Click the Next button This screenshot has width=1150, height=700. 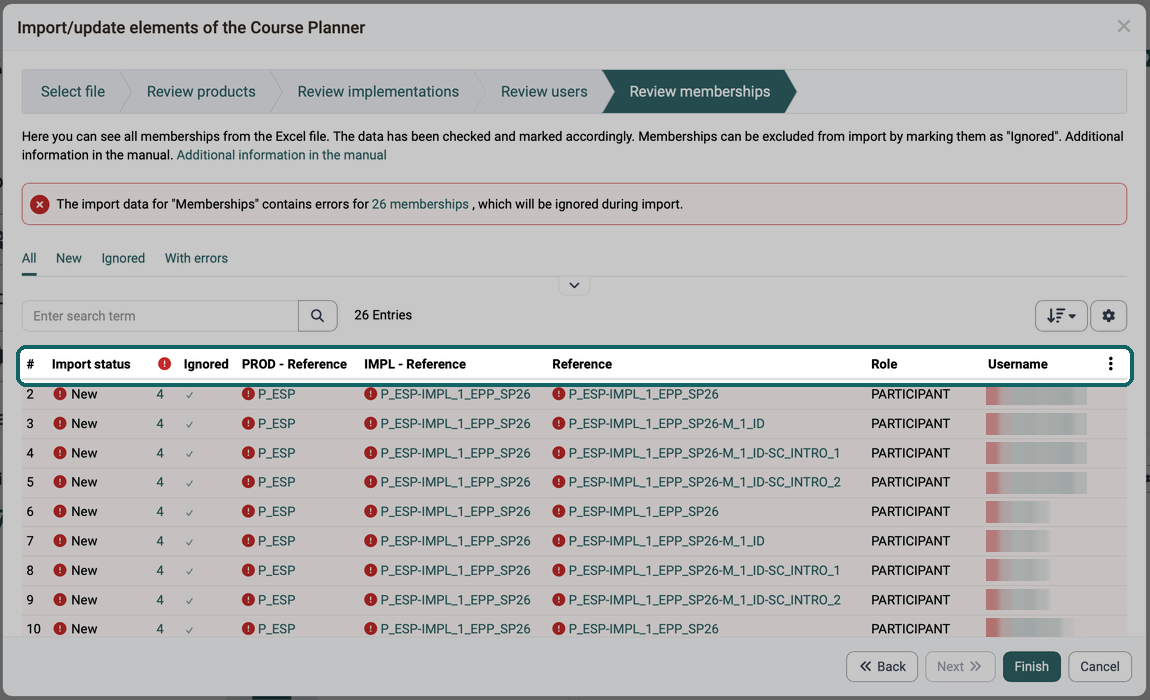(x=959, y=666)
